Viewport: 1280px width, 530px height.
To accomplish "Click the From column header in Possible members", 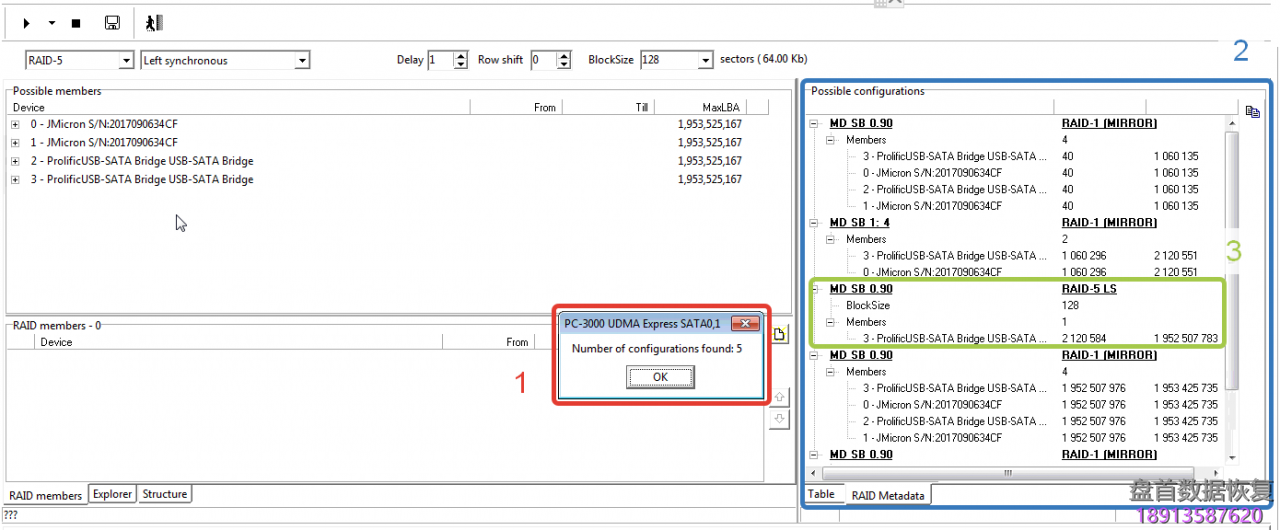I will tap(515, 107).
